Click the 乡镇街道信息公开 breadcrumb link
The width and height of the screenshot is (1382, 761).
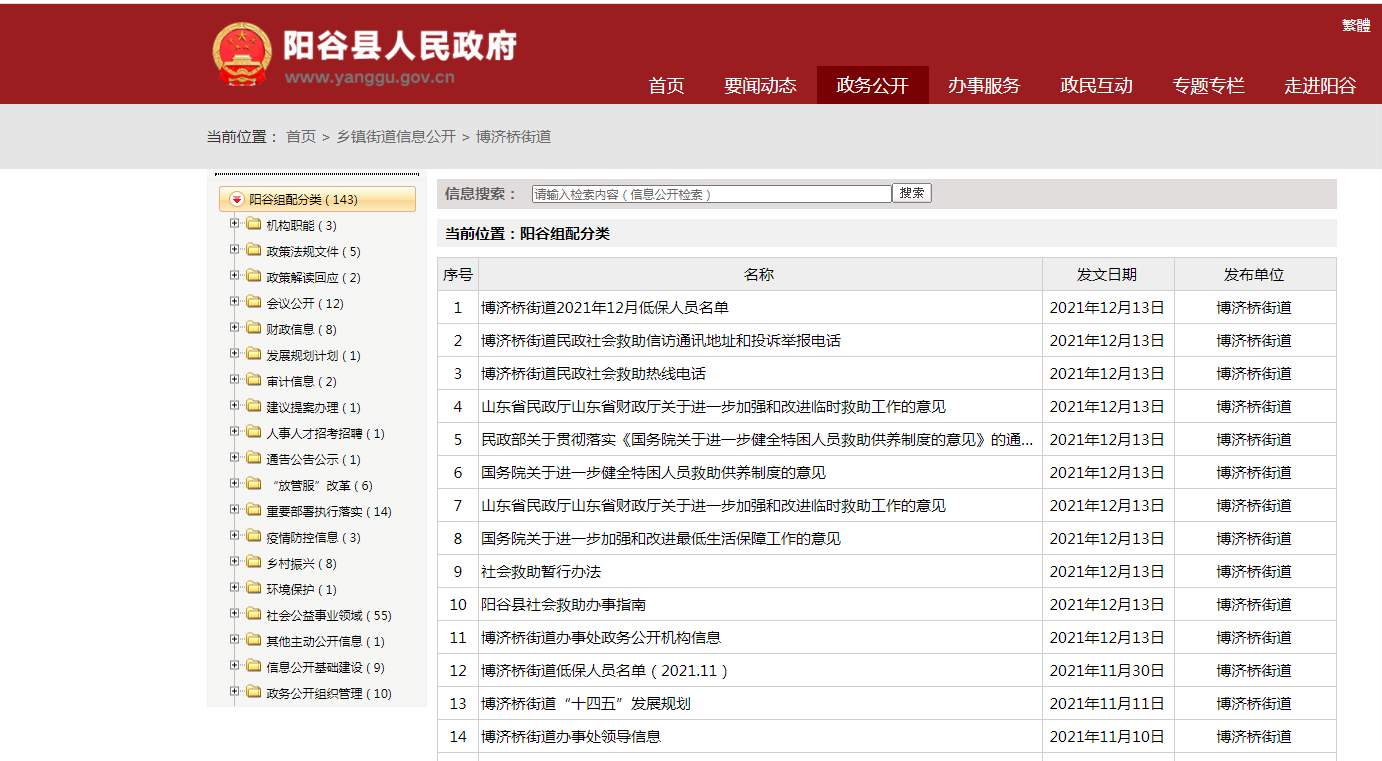(396, 136)
